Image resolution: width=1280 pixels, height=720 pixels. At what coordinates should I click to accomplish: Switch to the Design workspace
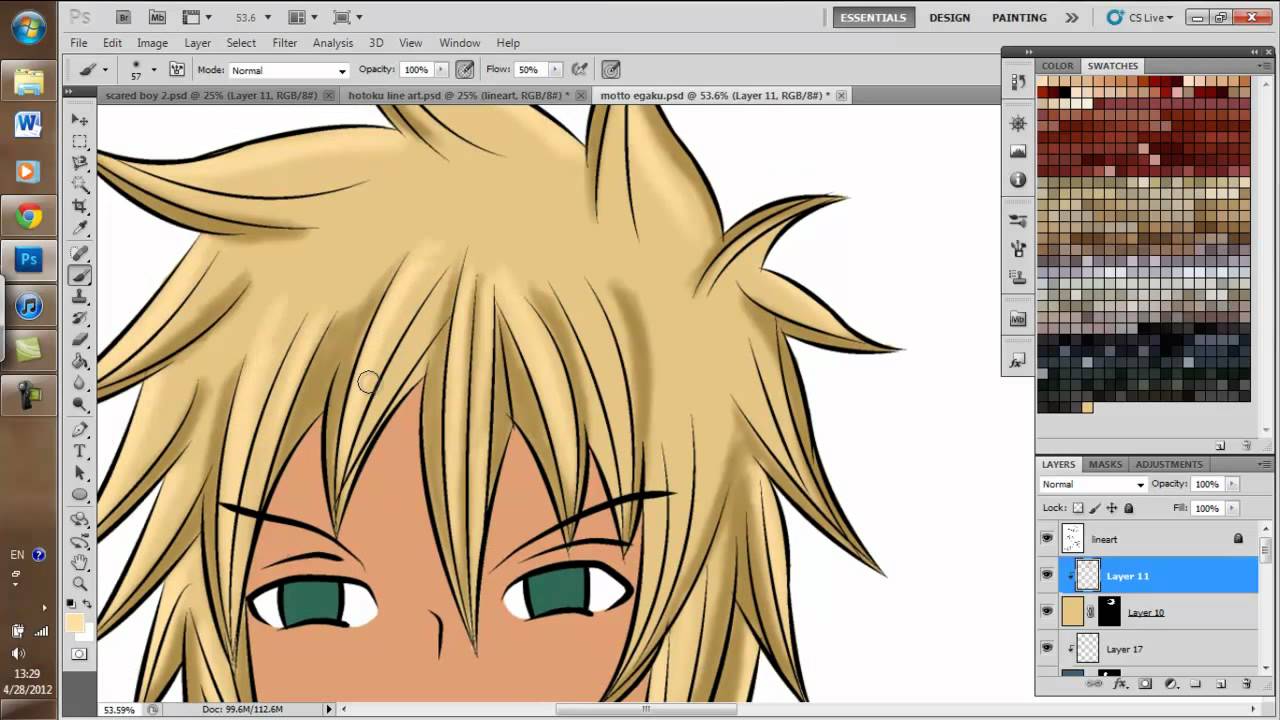coord(949,18)
